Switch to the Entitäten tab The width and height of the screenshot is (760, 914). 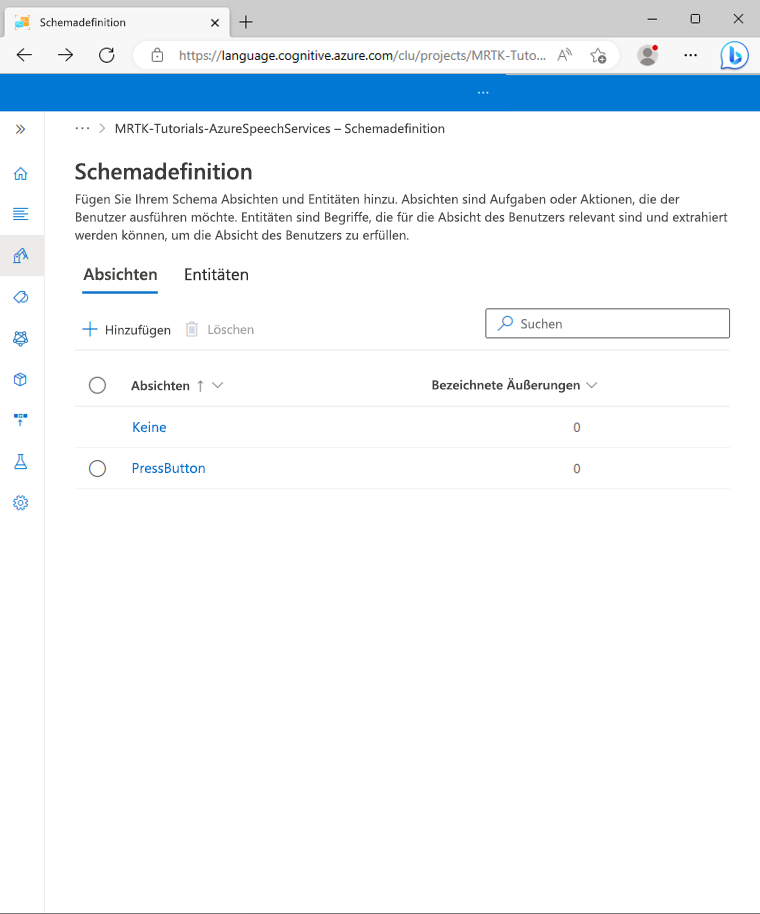tap(216, 275)
